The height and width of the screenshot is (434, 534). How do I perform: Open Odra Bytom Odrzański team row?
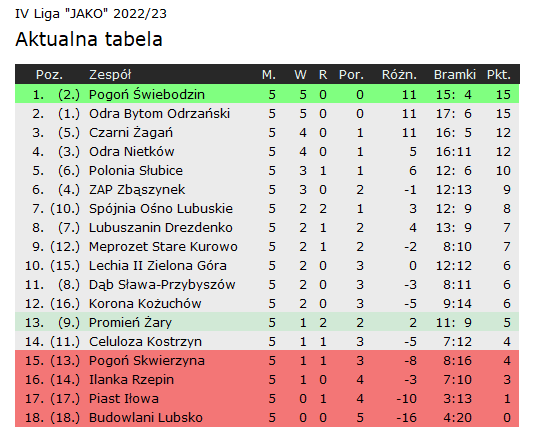pyautogui.click(x=267, y=113)
